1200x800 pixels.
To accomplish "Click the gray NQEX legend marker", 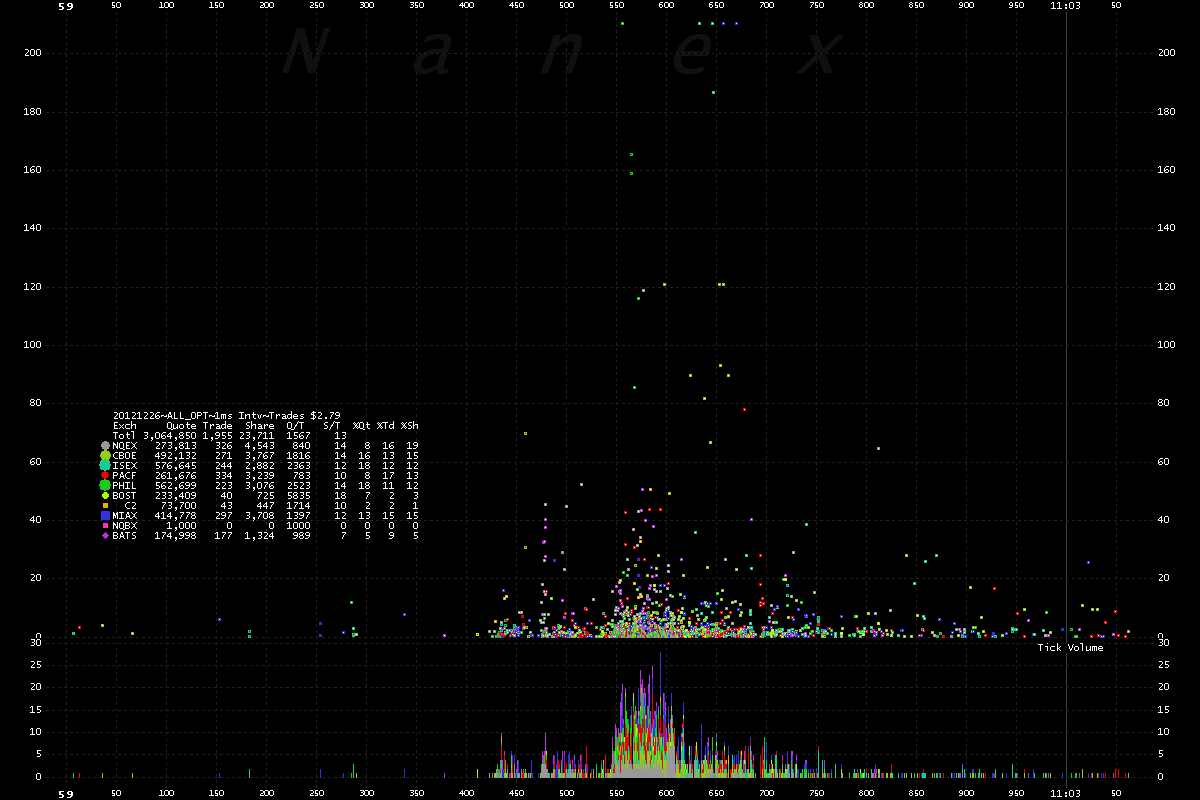I will pos(105,445).
